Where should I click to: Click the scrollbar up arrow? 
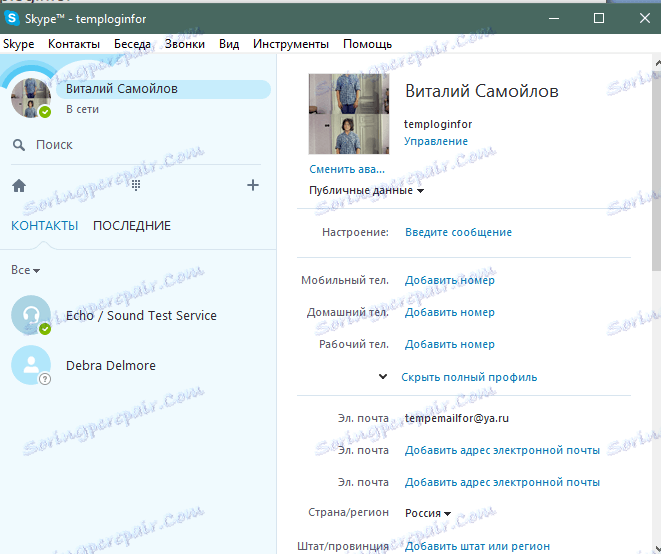click(x=657, y=63)
